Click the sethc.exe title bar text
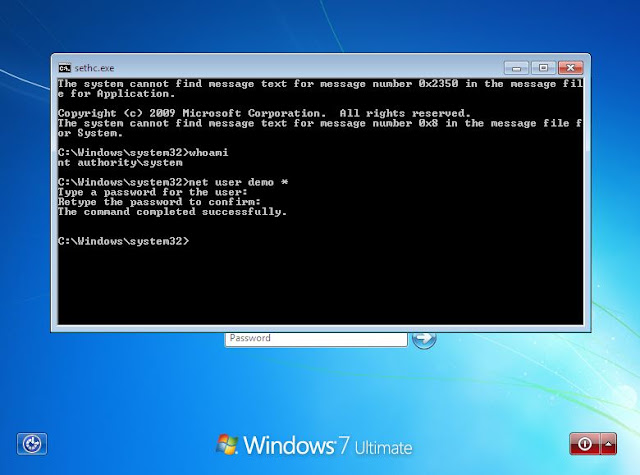640x475 pixels. tap(94, 68)
